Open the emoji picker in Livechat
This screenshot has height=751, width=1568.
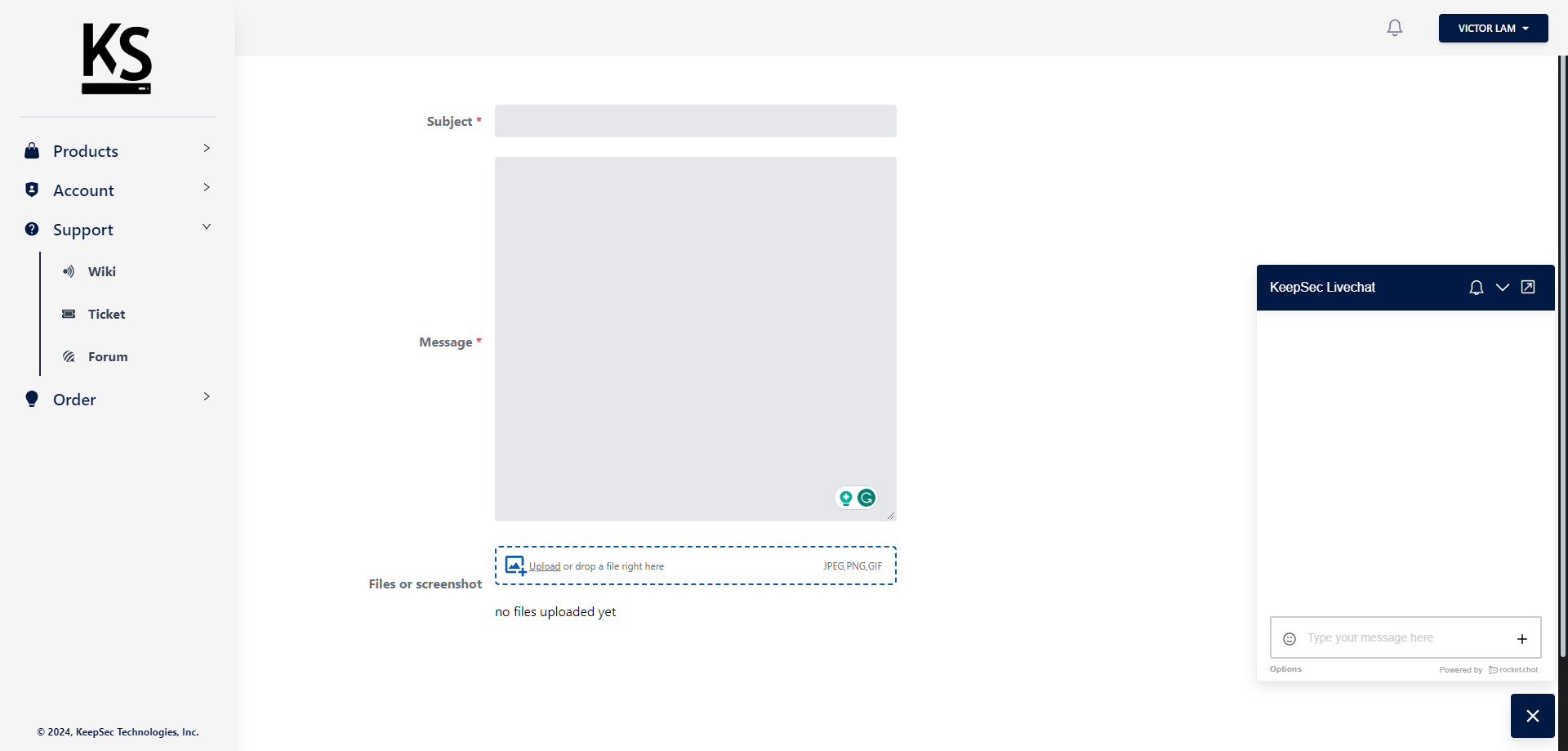[x=1290, y=639]
